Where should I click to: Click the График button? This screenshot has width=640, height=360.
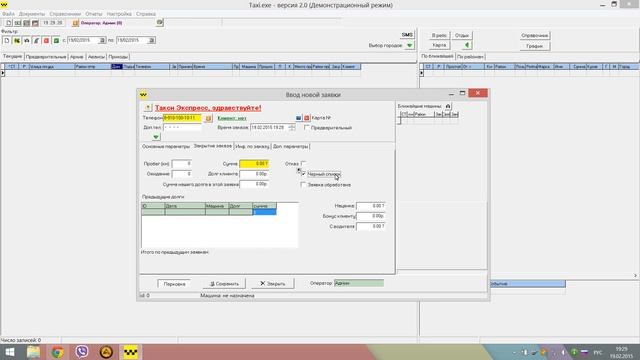point(535,46)
